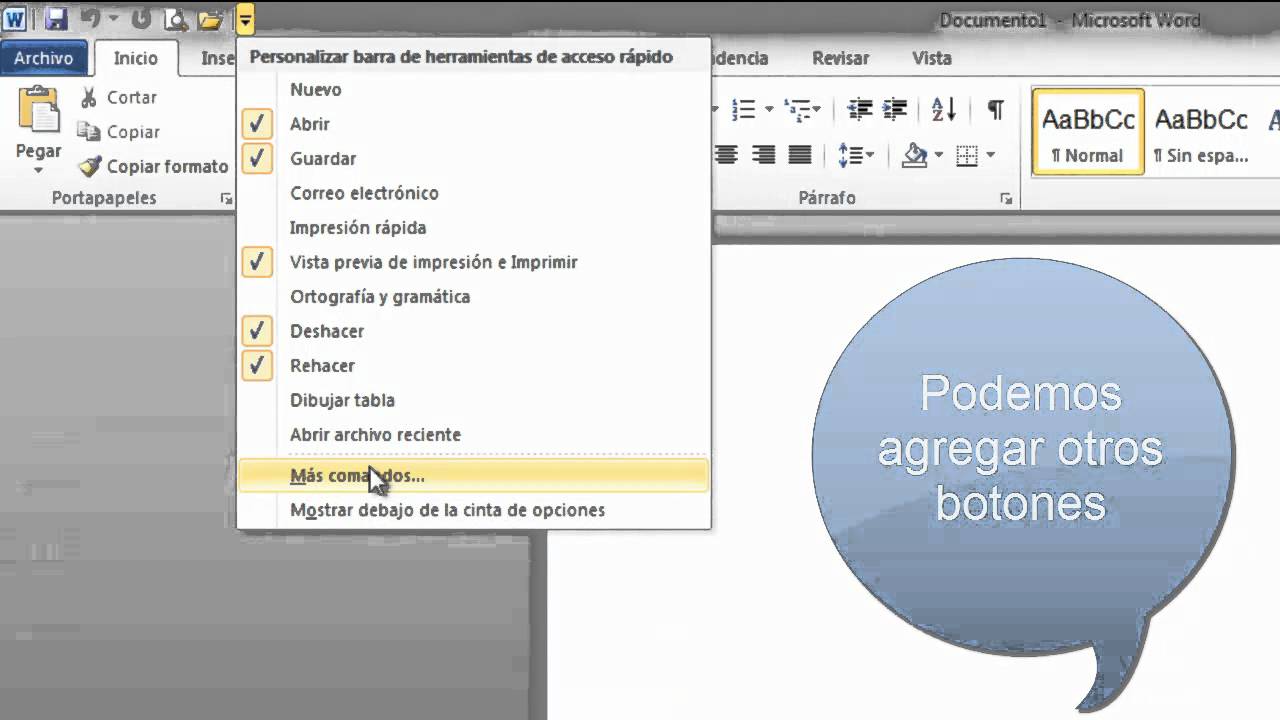Open the Customize Quick Access Toolbar dropdown arrow

[x=246, y=18]
